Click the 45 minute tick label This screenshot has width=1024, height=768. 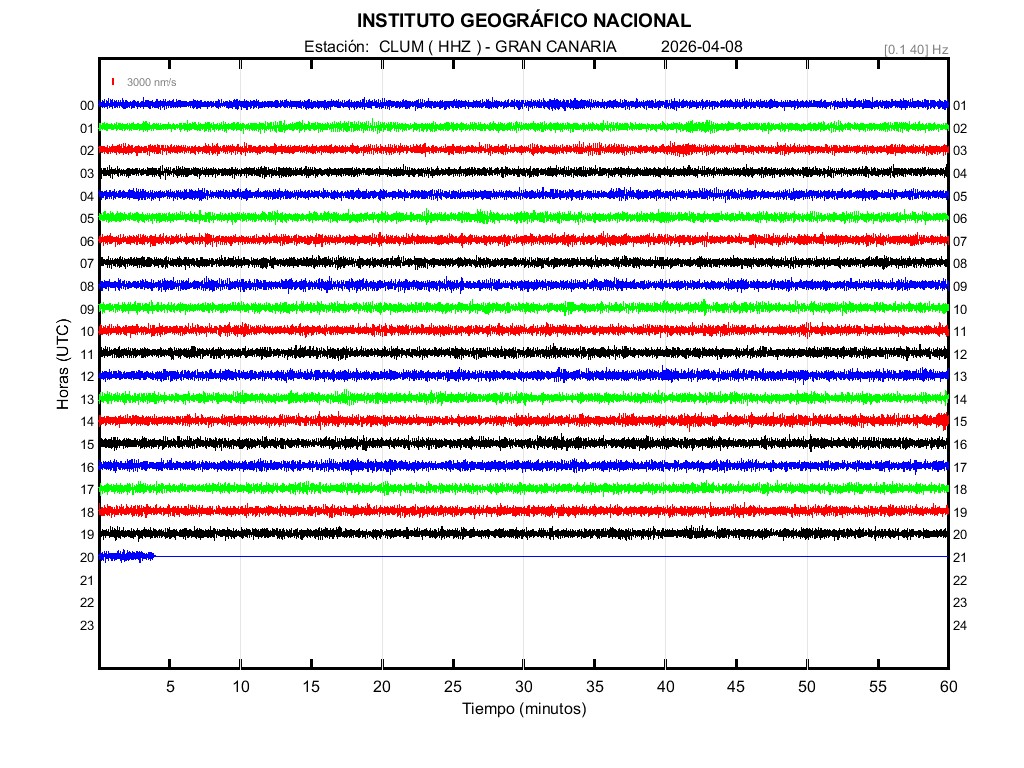[736, 687]
